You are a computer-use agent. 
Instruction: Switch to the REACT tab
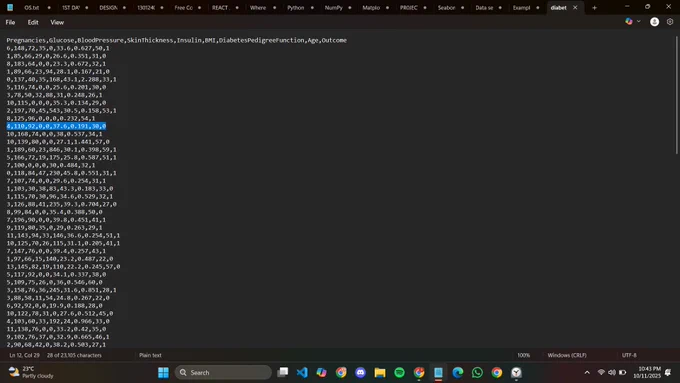[220, 8]
